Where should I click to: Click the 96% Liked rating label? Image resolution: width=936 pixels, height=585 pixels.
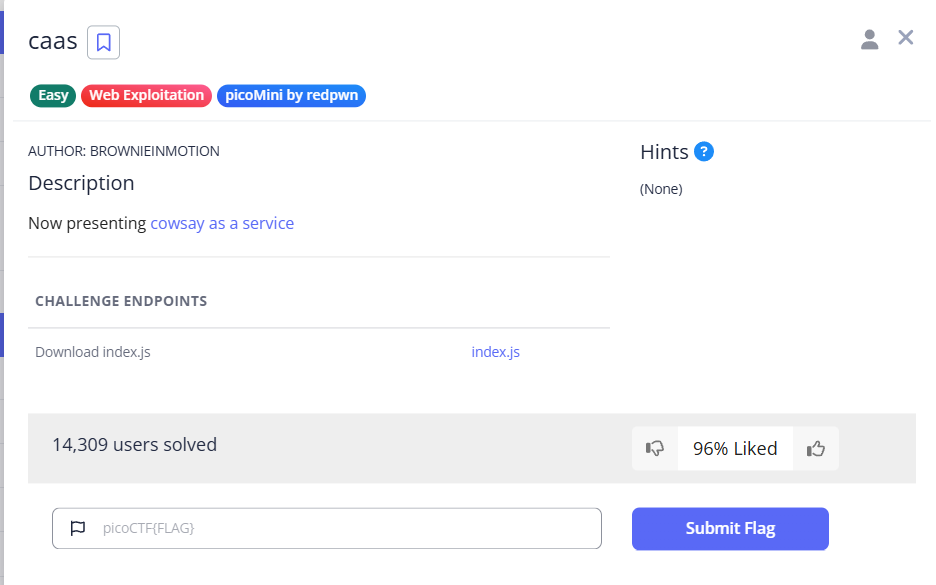coord(735,449)
